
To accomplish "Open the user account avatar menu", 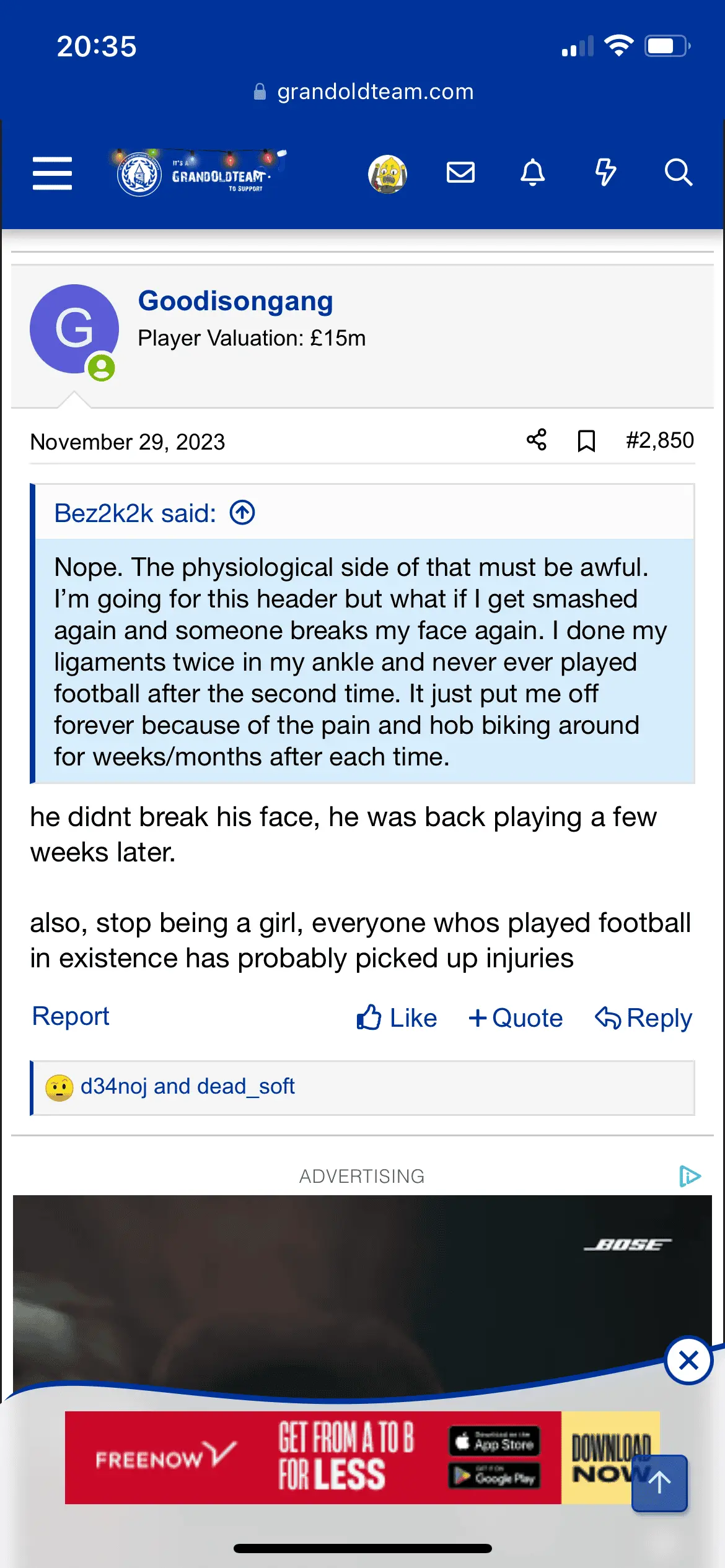I will [387, 174].
